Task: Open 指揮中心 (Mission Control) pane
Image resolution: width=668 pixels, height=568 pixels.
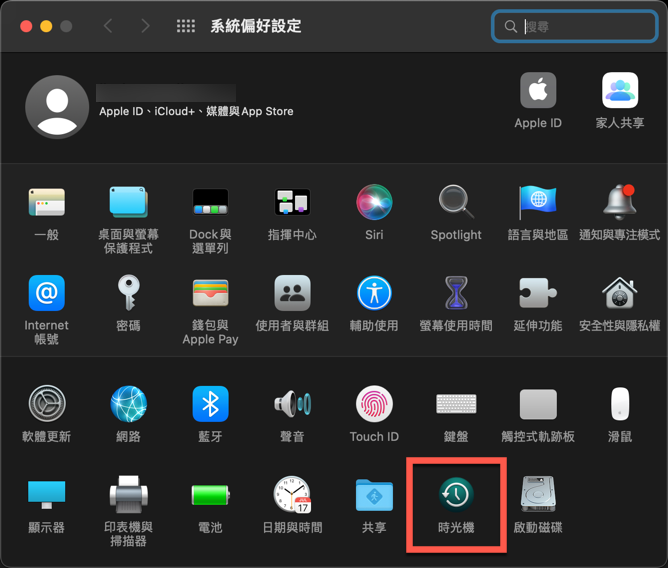Action: (292, 202)
